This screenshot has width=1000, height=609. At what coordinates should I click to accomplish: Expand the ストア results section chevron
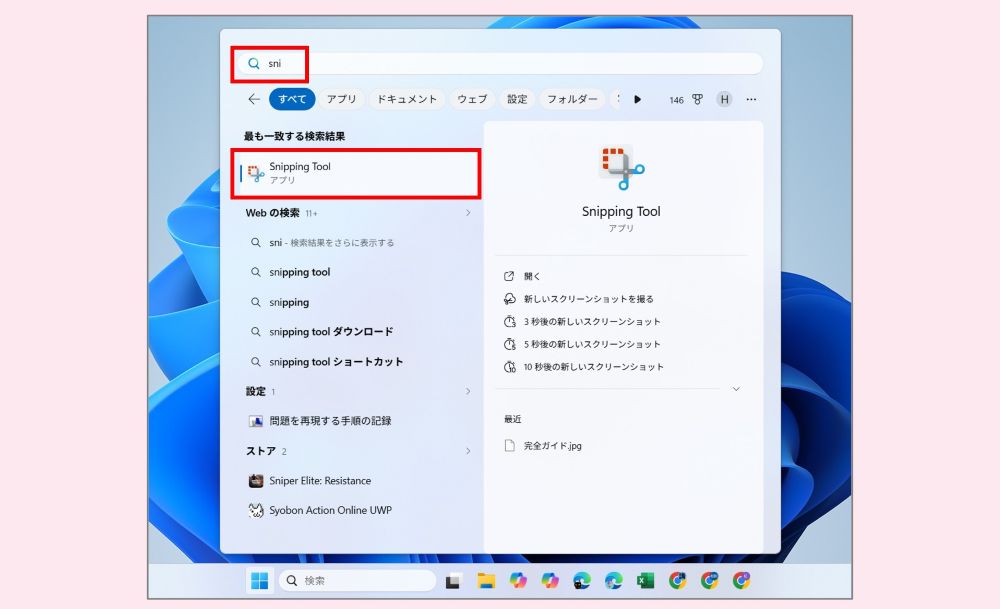467,451
